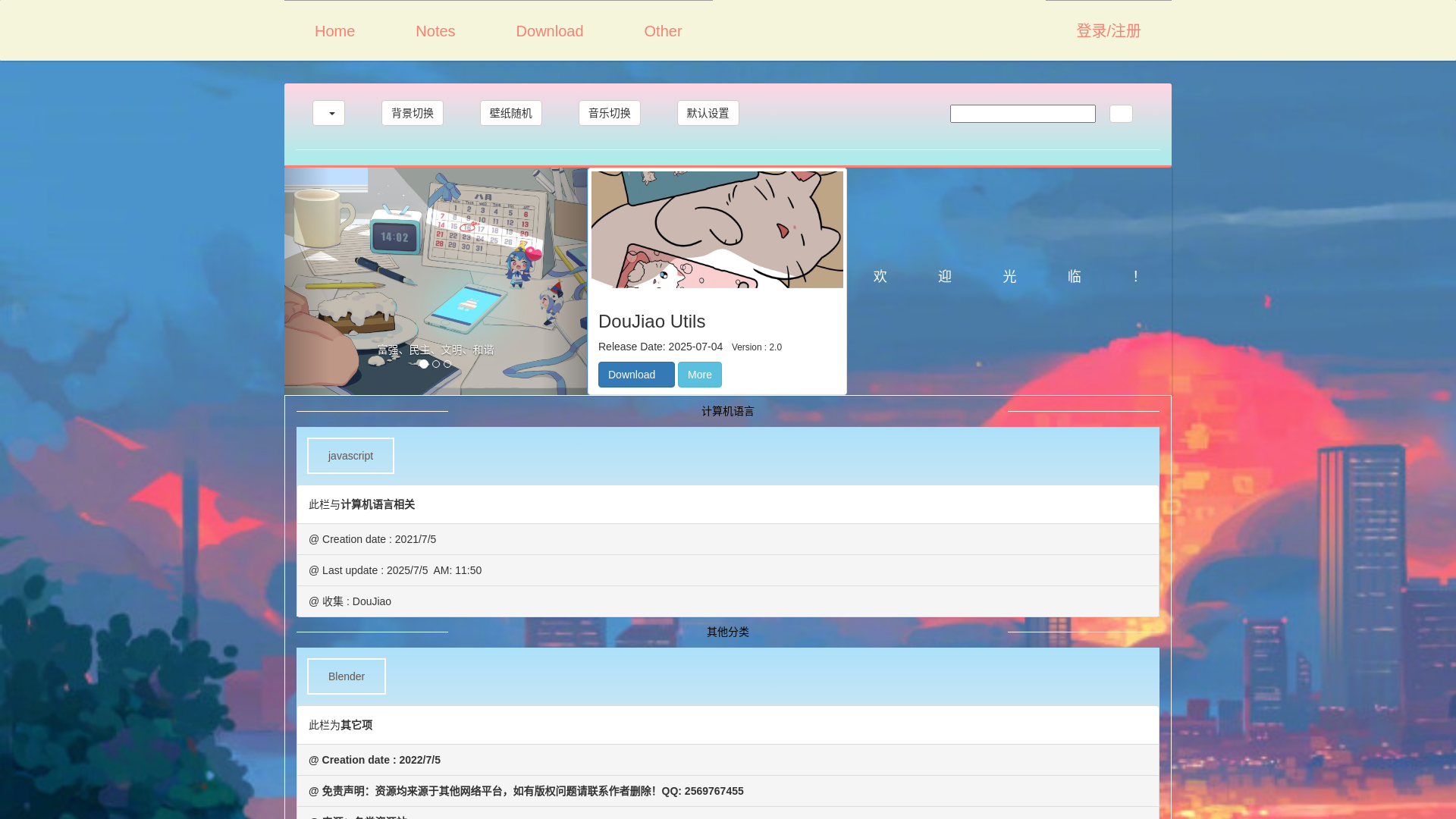Select the second carousel indicator dot
1456x819 pixels.
pyautogui.click(x=436, y=365)
